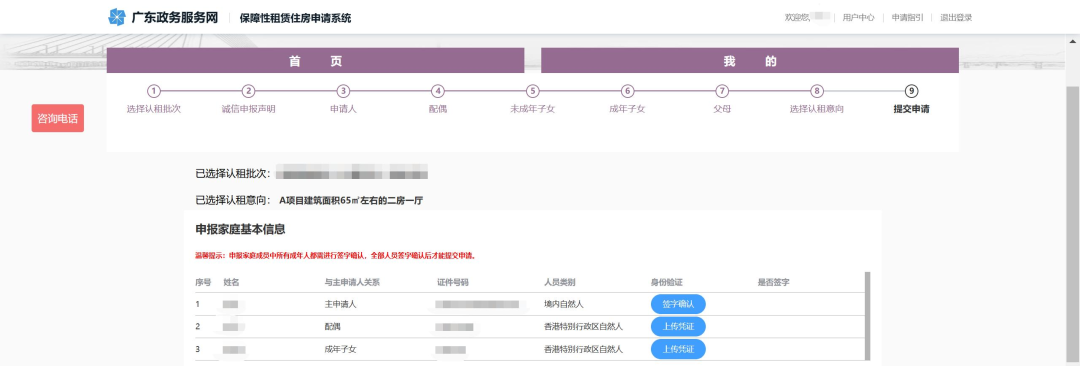The width and height of the screenshot is (1080, 366).
Task: Click the 人员类别 column header
Action: [x=560, y=283]
